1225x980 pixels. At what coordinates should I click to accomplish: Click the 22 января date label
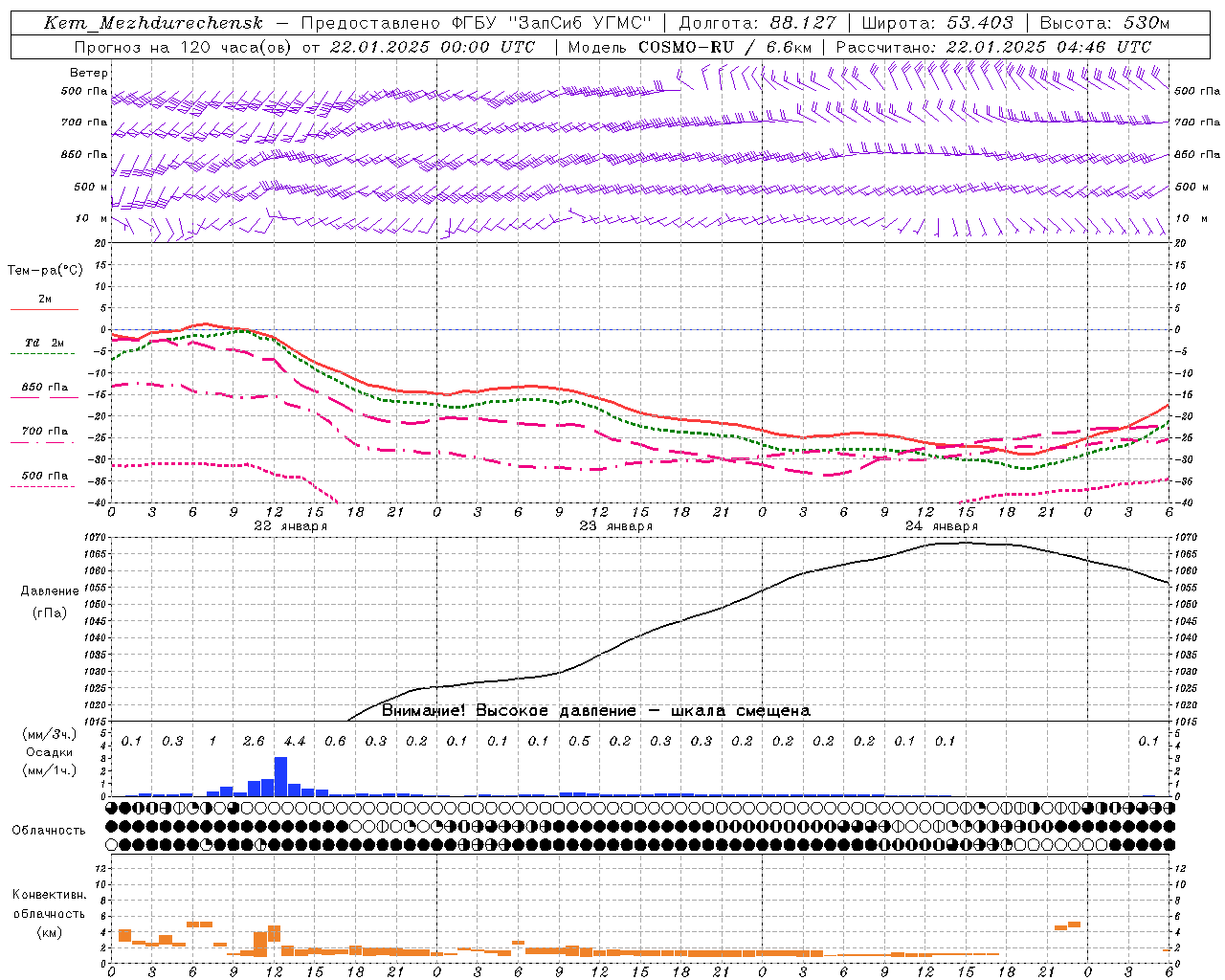pyautogui.click(x=291, y=526)
